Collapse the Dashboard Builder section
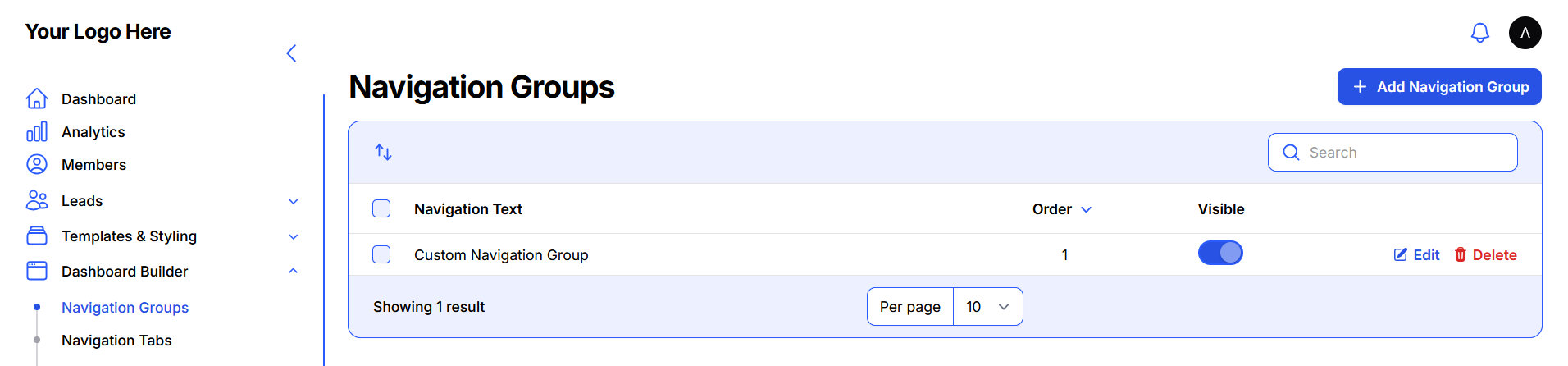1568x366 pixels. [x=294, y=272]
